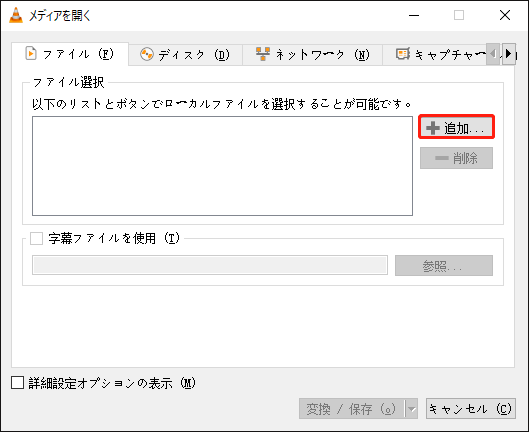
Task: Click the 参照... browse button
Action: tap(444, 266)
